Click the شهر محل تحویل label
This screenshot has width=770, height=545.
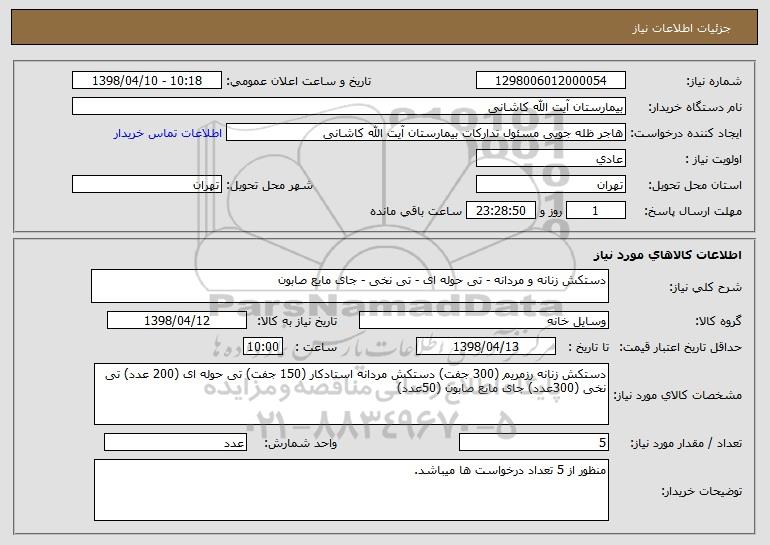(x=269, y=185)
